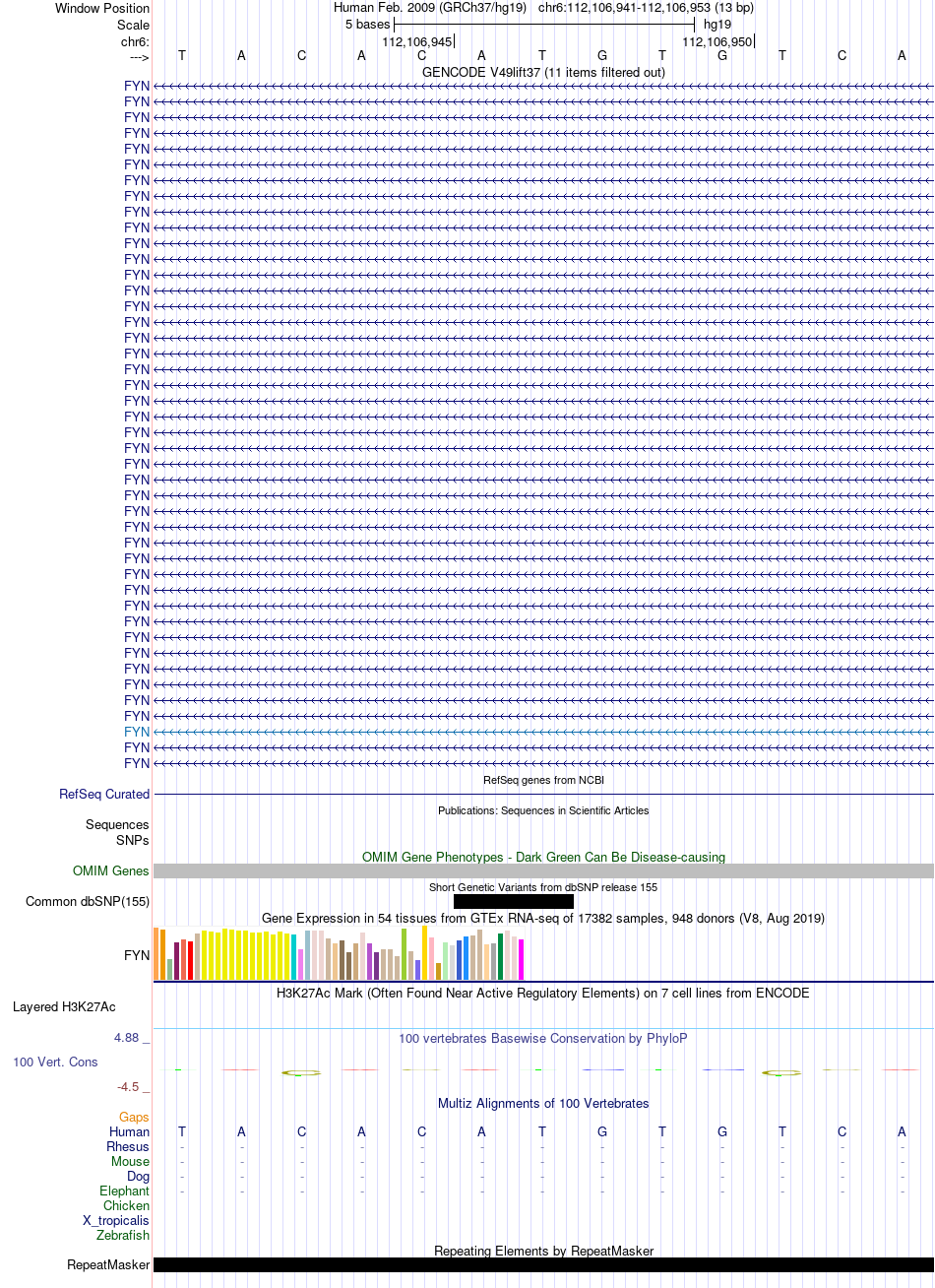Image resolution: width=935 pixels, height=1288 pixels.
Task: Open Common dbSNP(155) track settings label
Action: 88,901
